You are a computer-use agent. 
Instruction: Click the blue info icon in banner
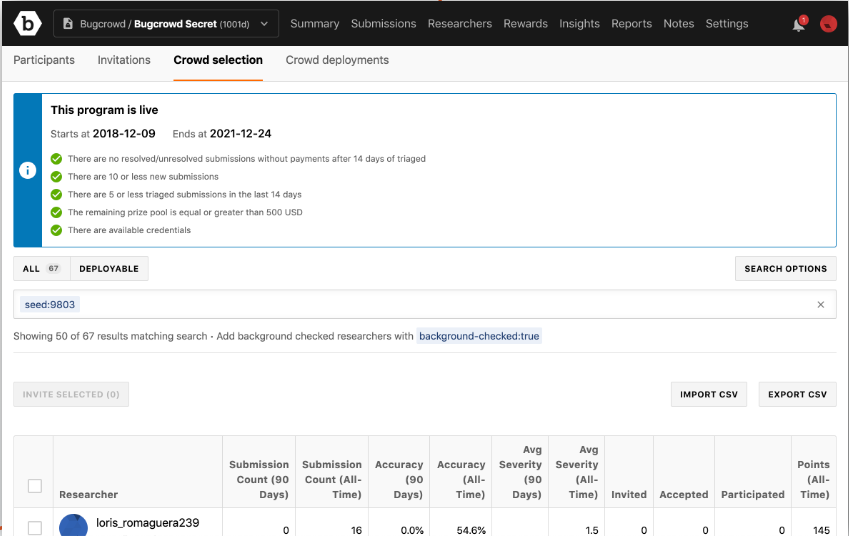click(27, 170)
